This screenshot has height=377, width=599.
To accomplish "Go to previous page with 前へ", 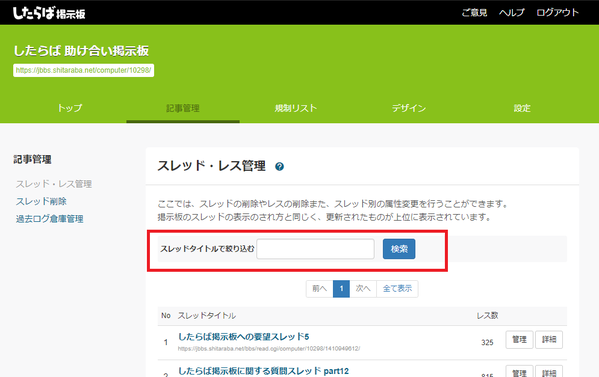I will click(x=319, y=289).
